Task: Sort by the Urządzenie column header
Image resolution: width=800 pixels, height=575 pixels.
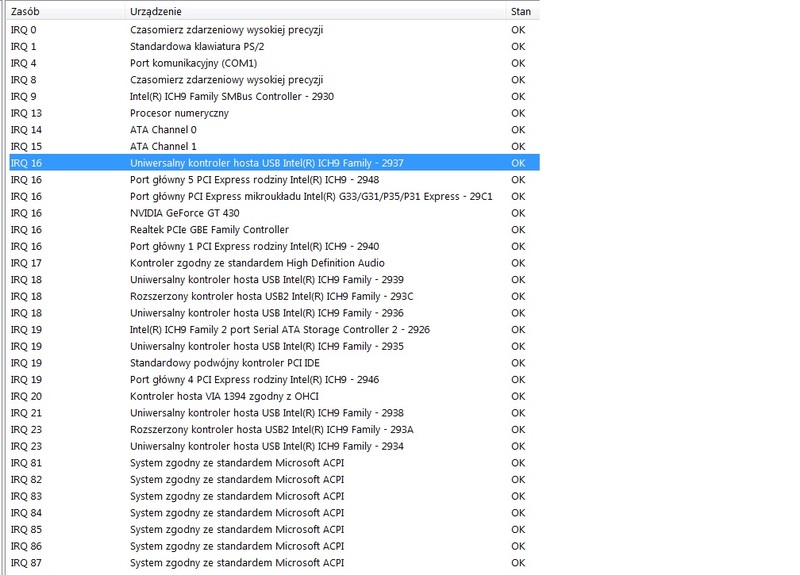Action: (x=315, y=11)
